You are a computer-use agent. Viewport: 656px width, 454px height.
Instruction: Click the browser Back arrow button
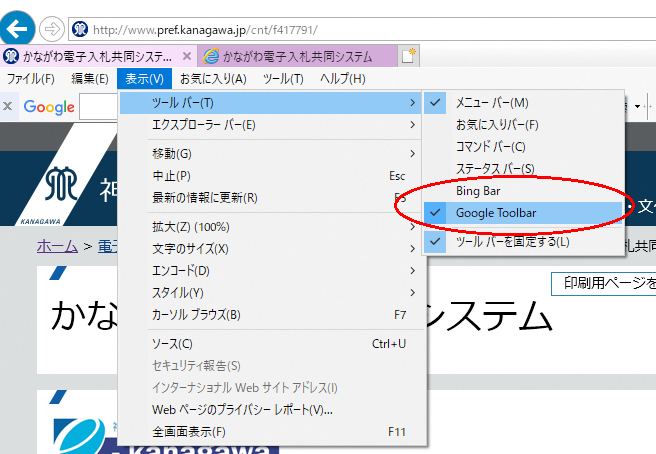17,28
